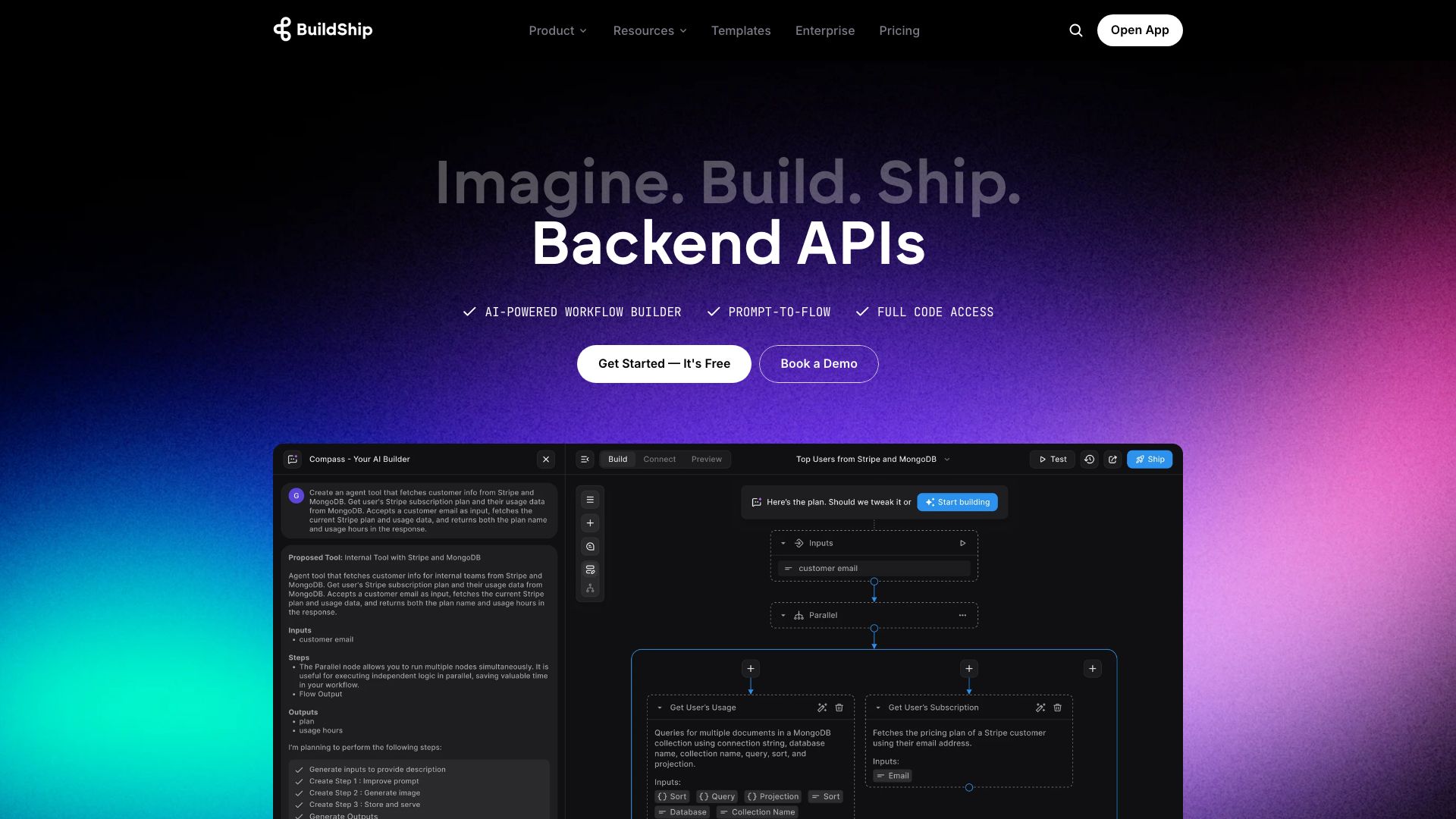Collapse the Parallel node

[783, 615]
